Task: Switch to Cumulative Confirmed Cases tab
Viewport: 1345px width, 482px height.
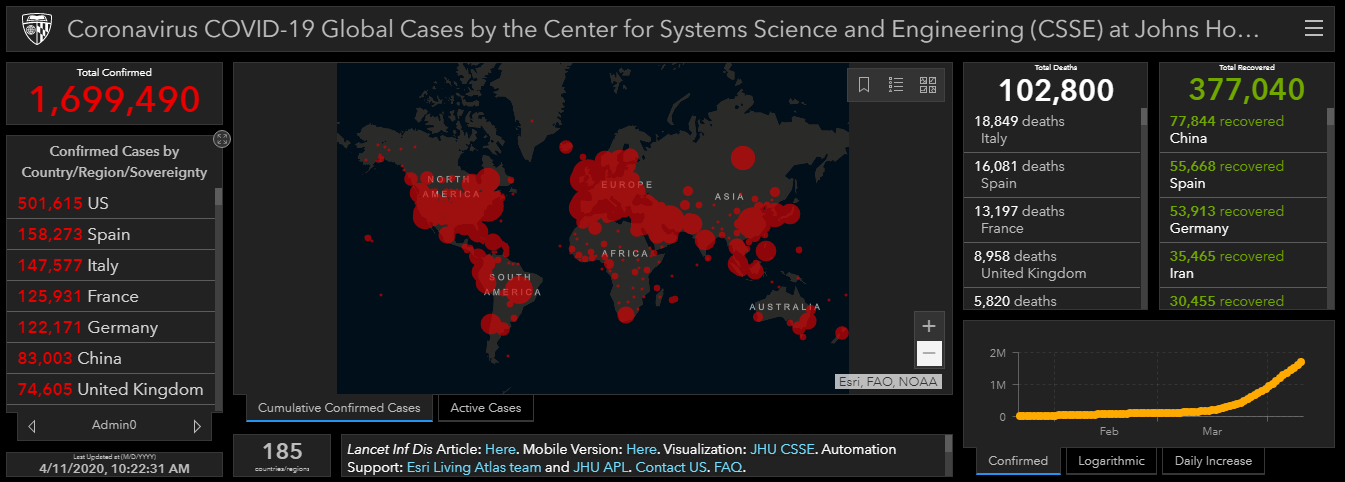Action: click(x=340, y=408)
